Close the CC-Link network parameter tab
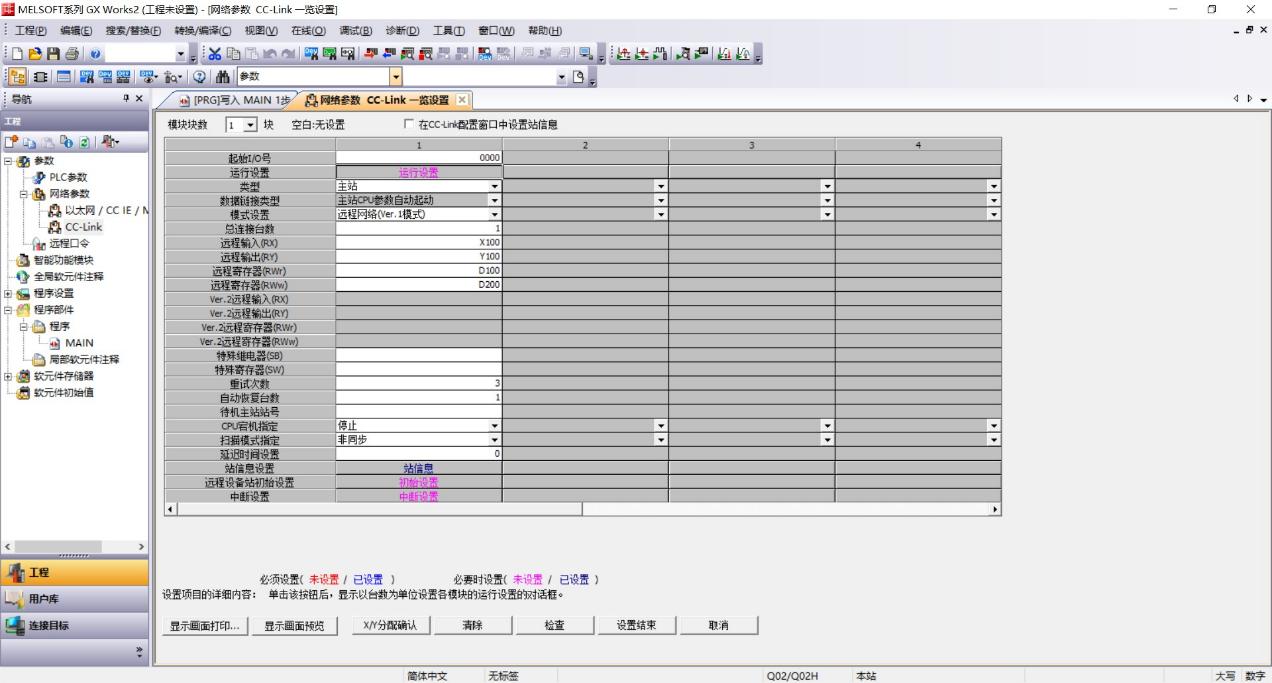The height and width of the screenshot is (683, 1272). pyautogui.click(x=462, y=100)
